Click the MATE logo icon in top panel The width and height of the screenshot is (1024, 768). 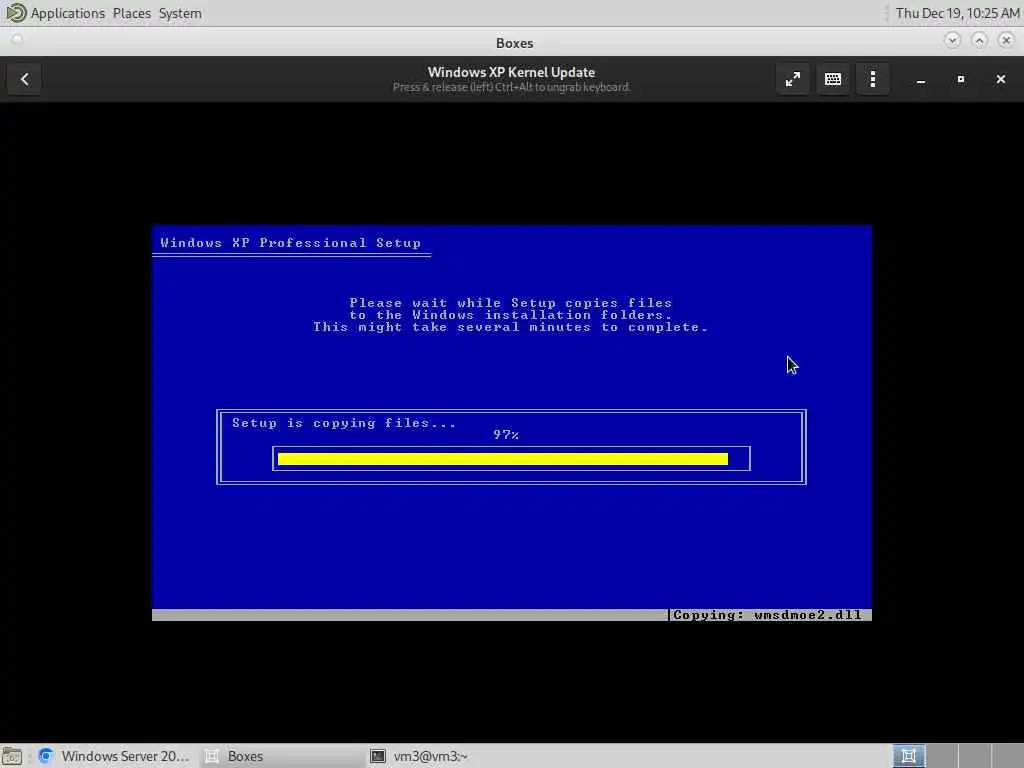click(x=15, y=12)
